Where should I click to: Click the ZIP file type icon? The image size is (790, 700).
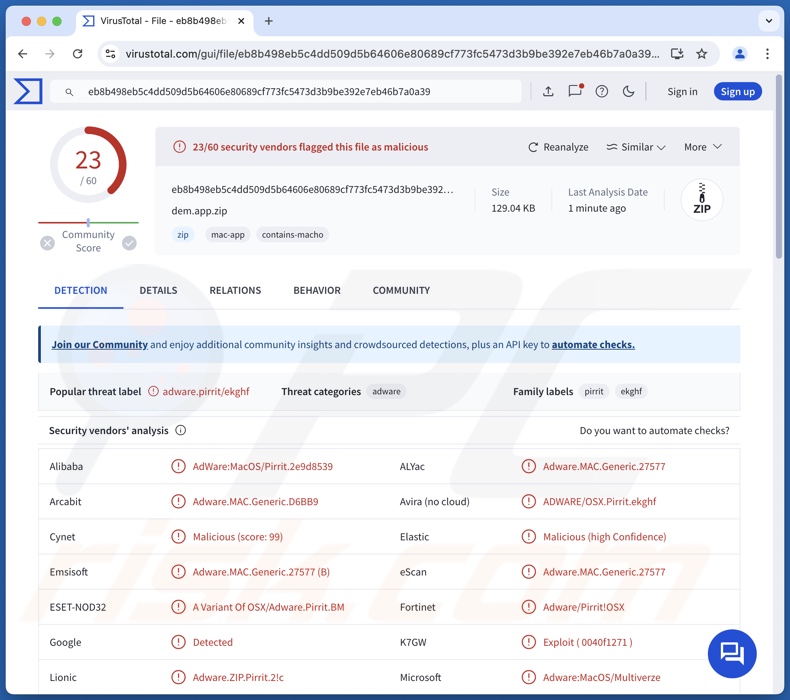coord(702,200)
